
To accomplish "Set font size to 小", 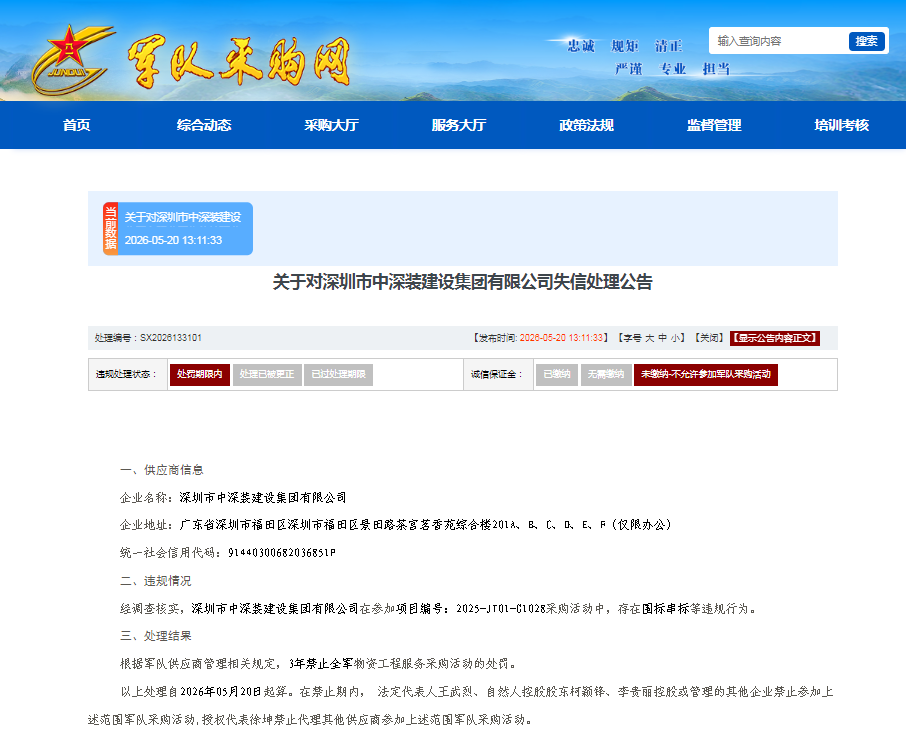I will [674, 338].
